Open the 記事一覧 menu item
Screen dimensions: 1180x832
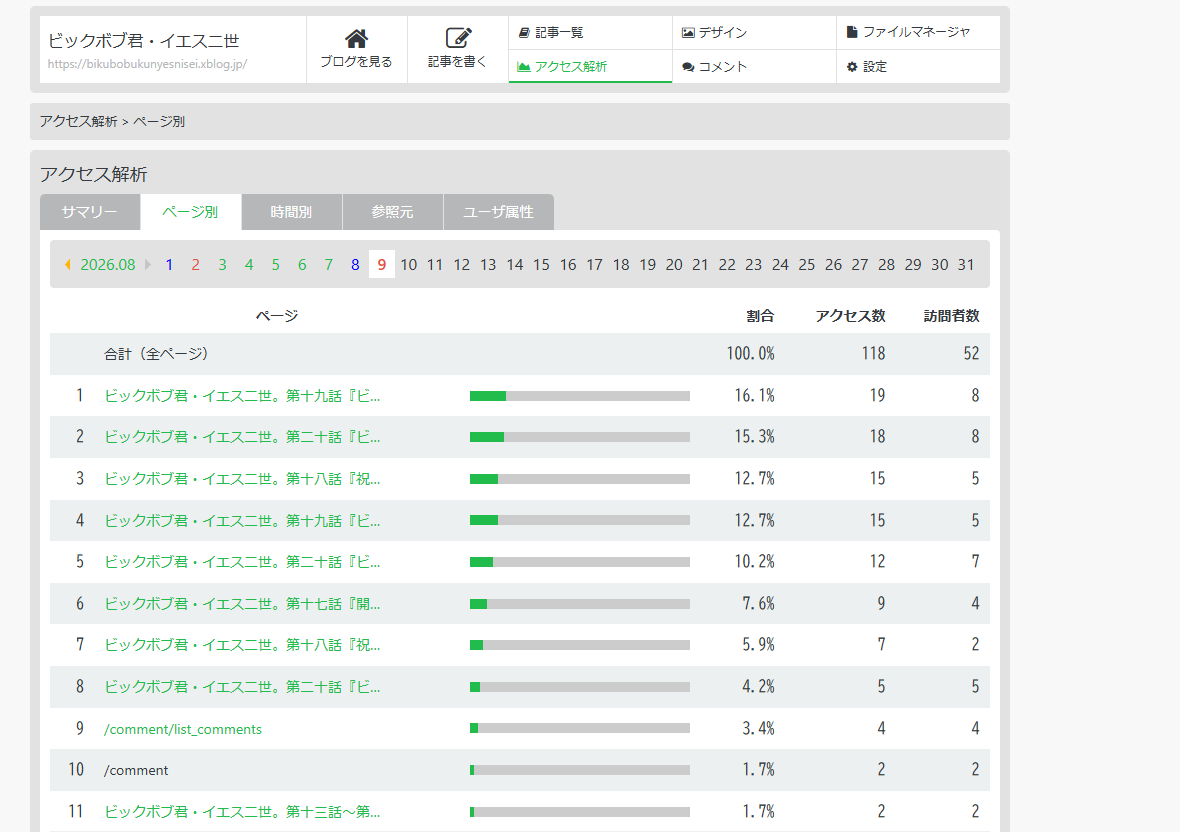590,33
